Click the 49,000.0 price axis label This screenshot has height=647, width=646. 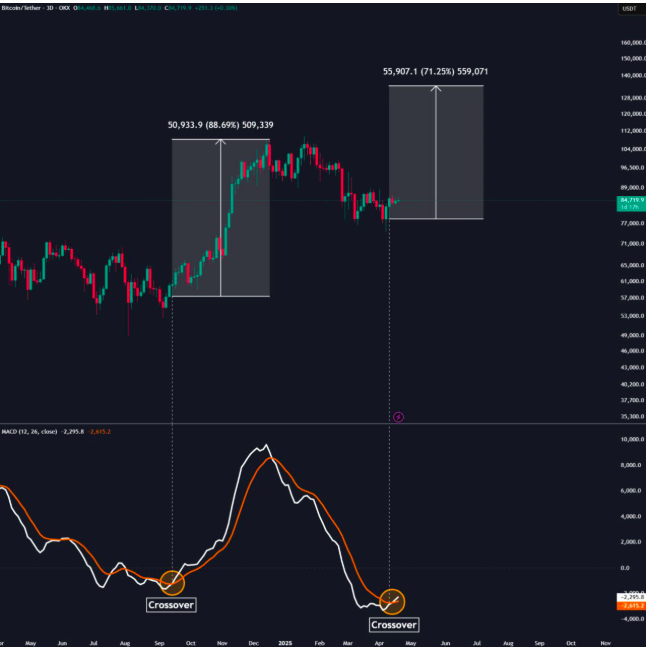(x=633, y=335)
